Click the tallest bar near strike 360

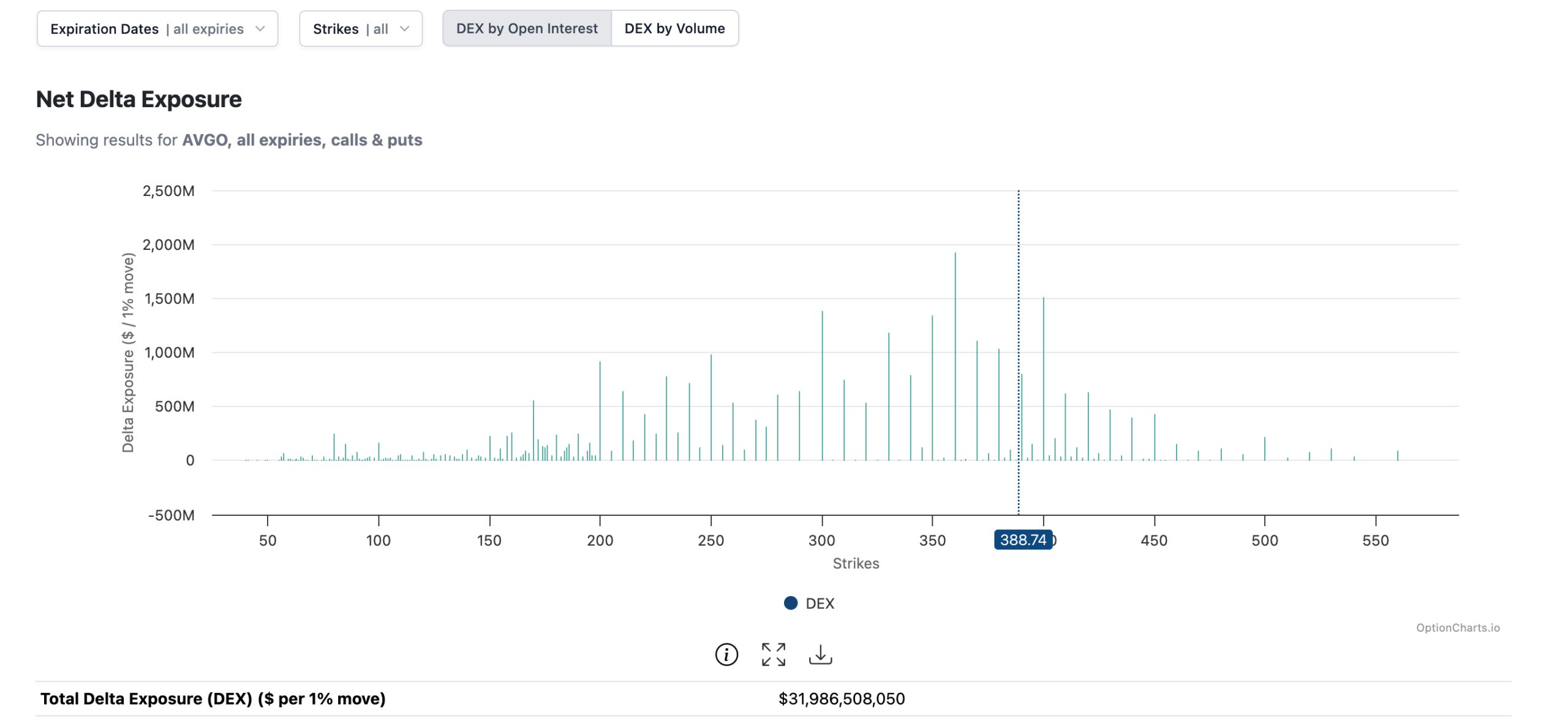[x=955, y=355]
